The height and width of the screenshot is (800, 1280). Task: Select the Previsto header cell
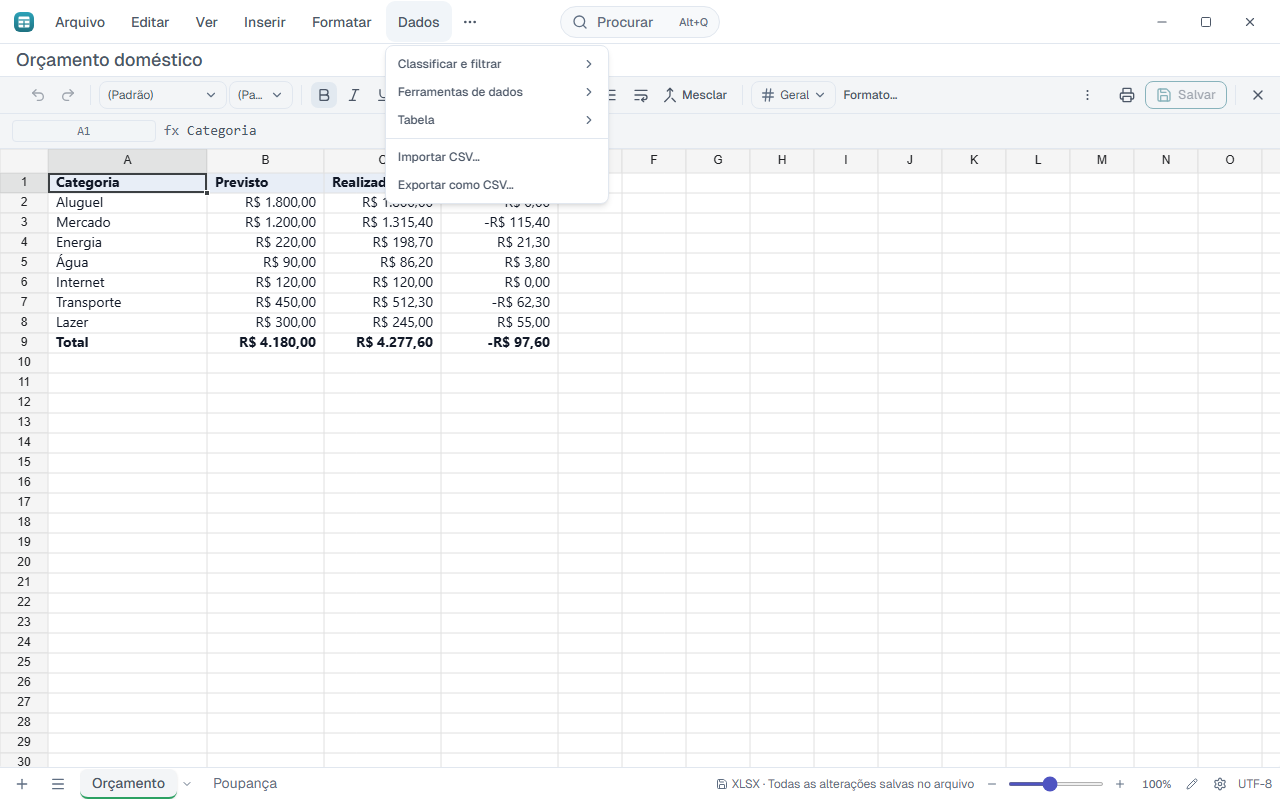266,182
